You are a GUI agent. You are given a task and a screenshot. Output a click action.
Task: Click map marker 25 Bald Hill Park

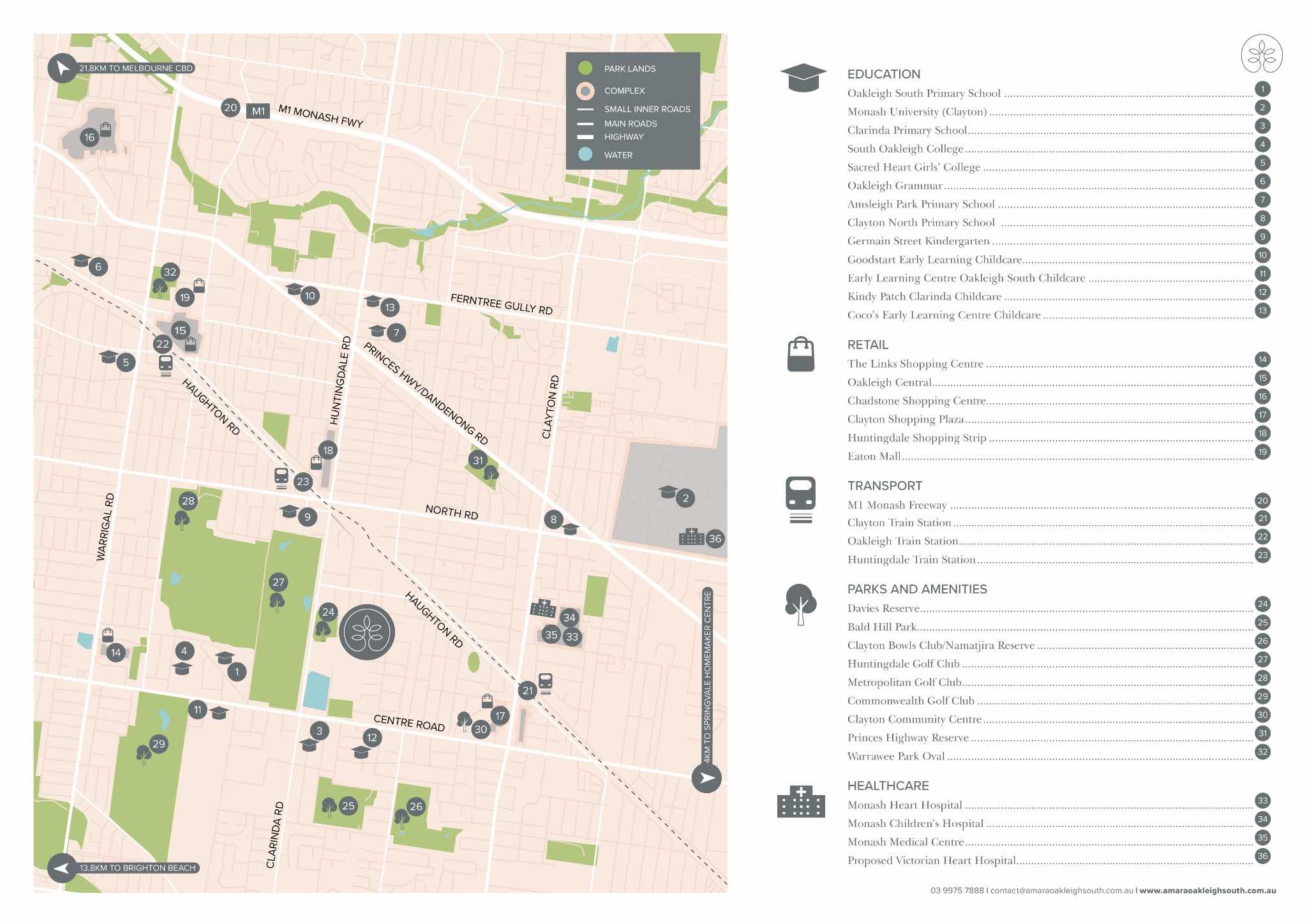point(348,806)
